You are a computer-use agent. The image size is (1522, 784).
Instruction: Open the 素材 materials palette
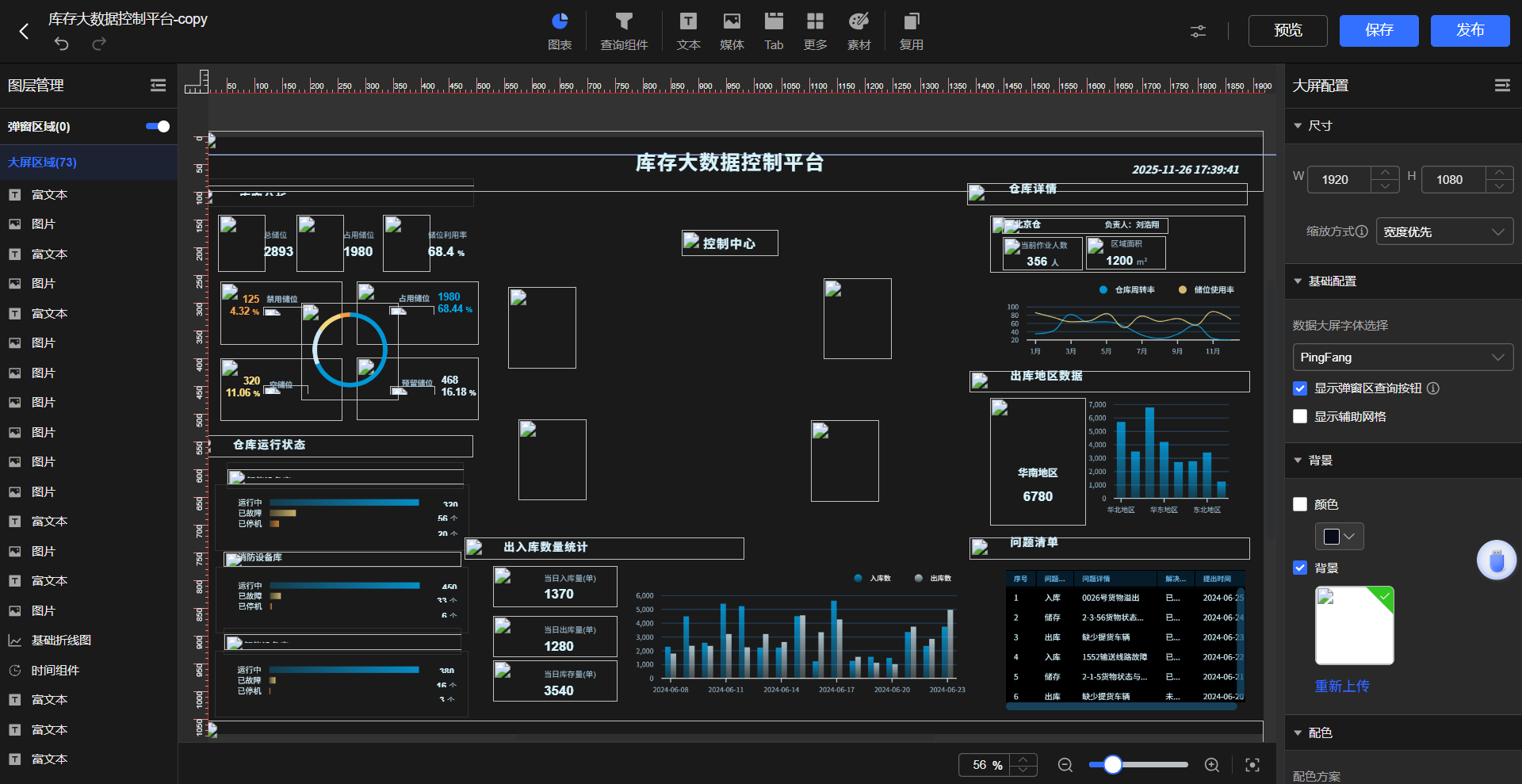click(859, 31)
